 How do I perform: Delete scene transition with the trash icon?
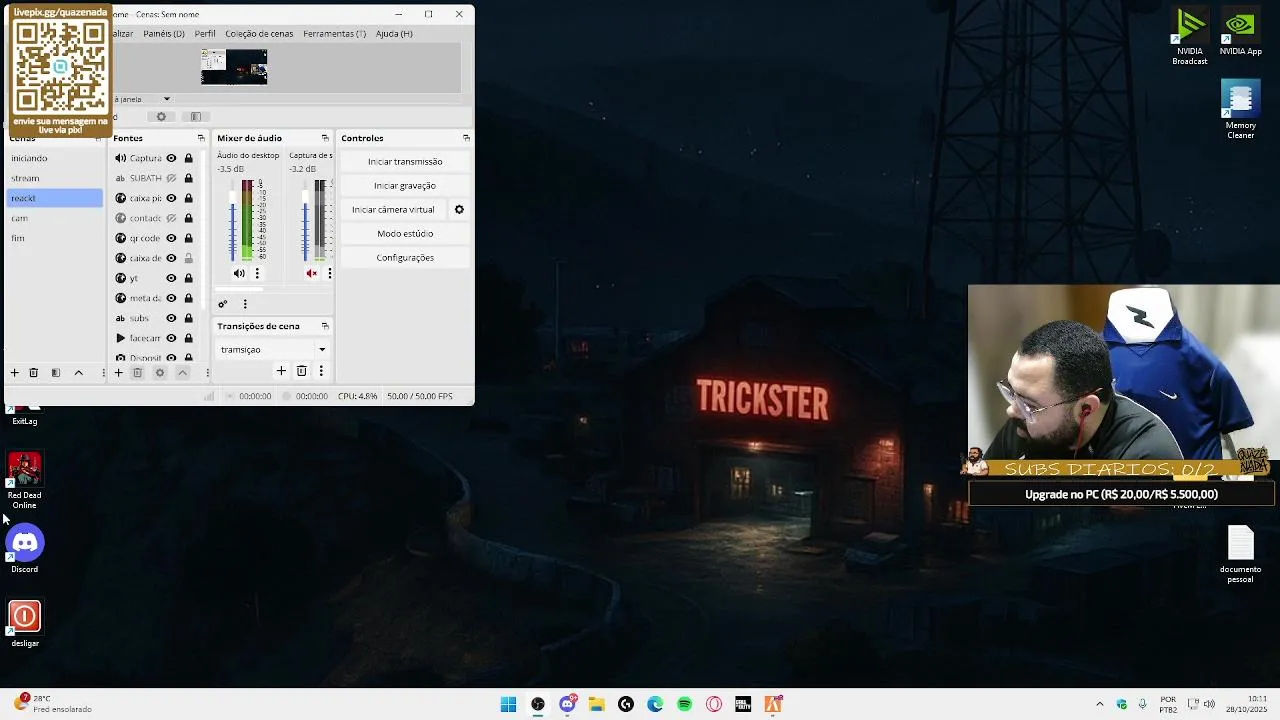[x=301, y=371]
